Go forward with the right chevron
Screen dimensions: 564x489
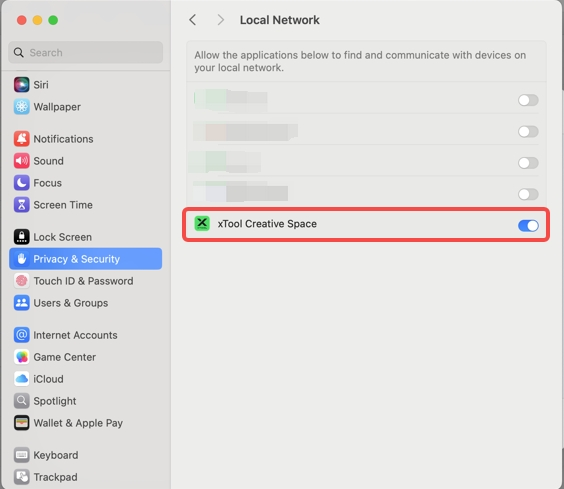tap(220, 20)
